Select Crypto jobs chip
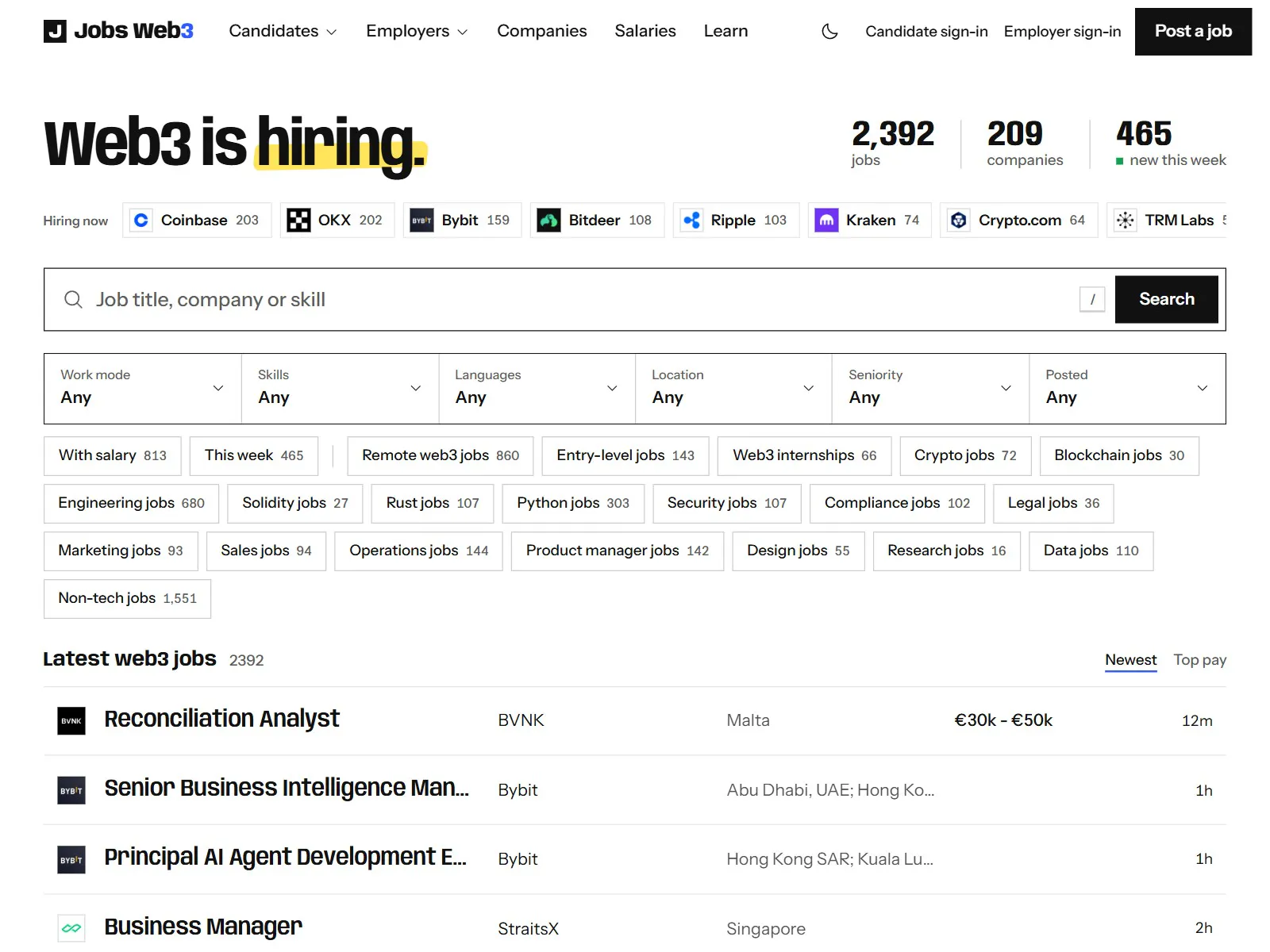This screenshot has width=1270, height=952. [x=965, y=455]
